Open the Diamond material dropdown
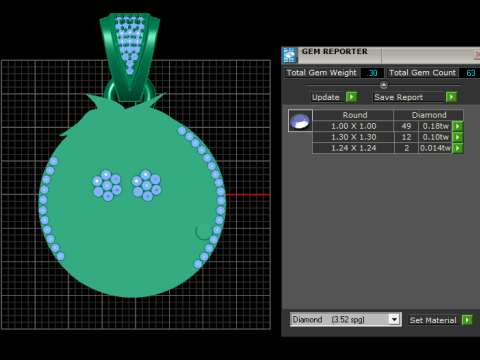Viewport: 480px width, 360px height. pyautogui.click(x=394, y=320)
